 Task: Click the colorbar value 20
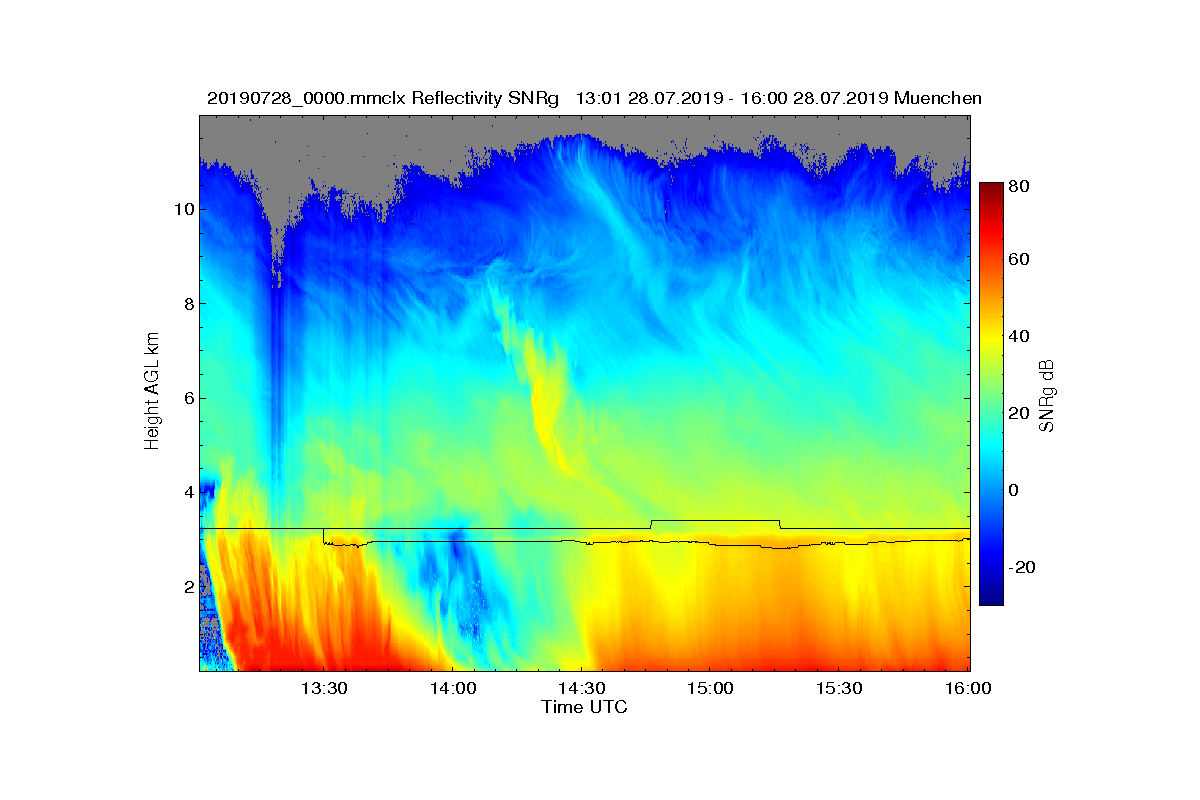point(1020,413)
